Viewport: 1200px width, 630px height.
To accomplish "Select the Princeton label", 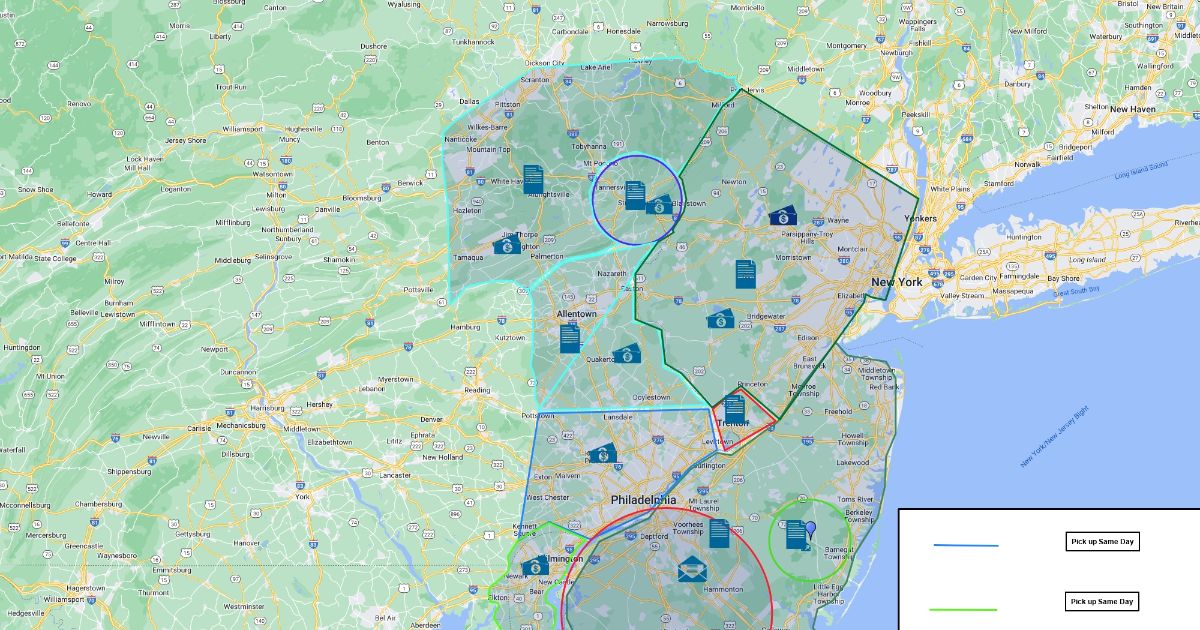I will pos(752,384).
